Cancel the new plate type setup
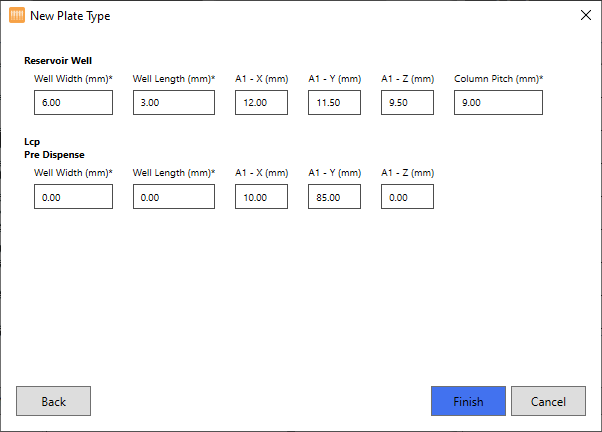The height and width of the screenshot is (432, 602). (548, 401)
